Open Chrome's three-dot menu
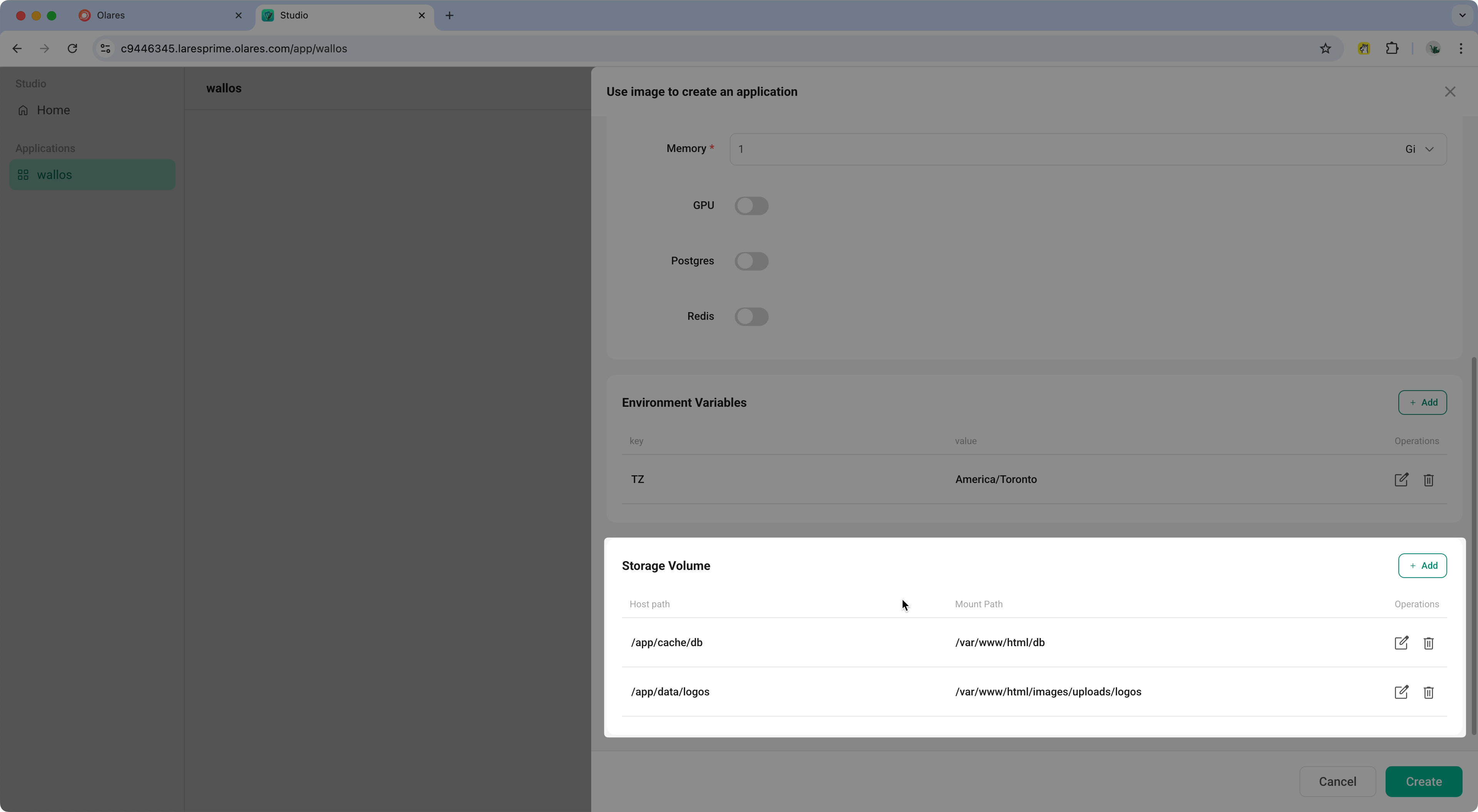 pyautogui.click(x=1461, y=48)
